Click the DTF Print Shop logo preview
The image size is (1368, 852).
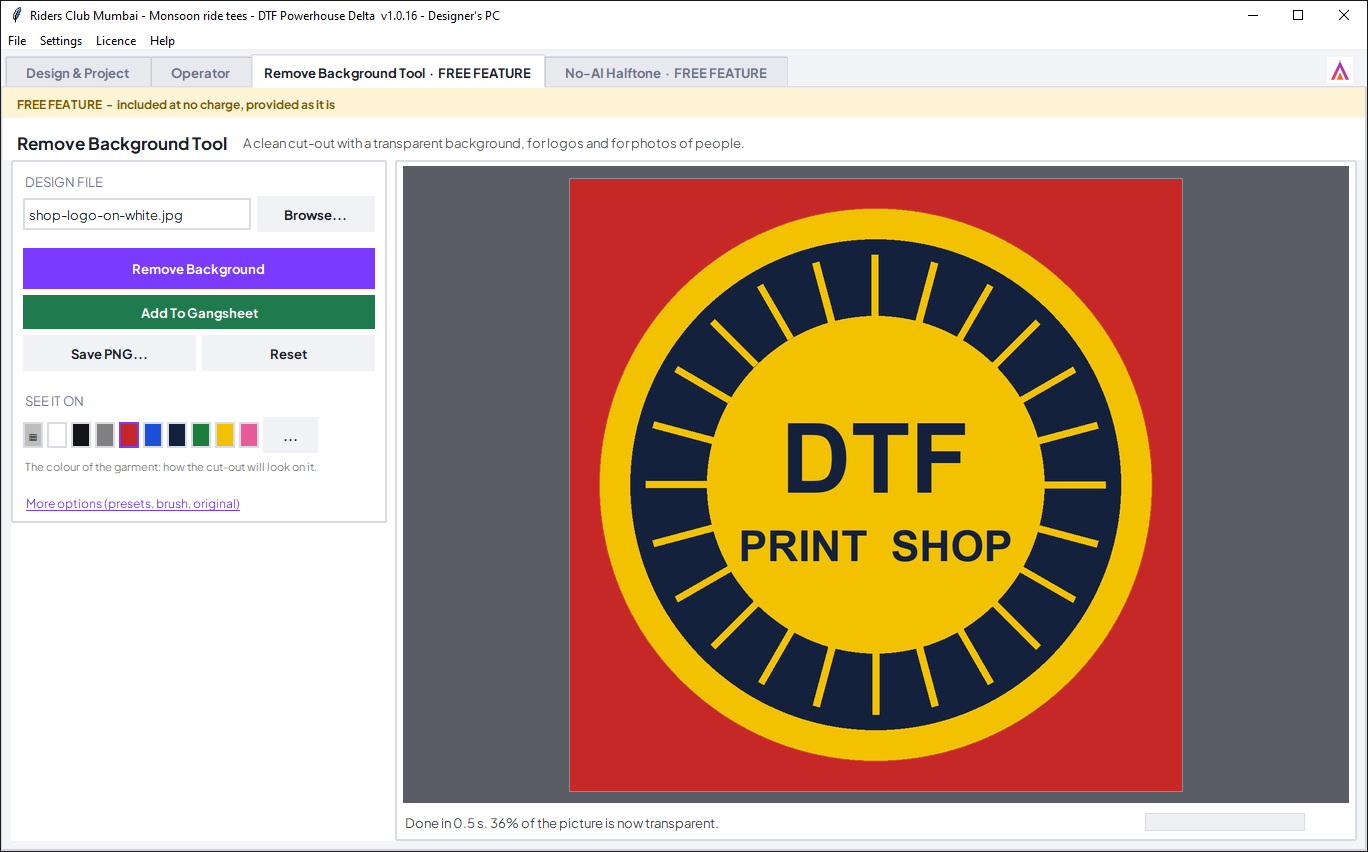point(876,485)
